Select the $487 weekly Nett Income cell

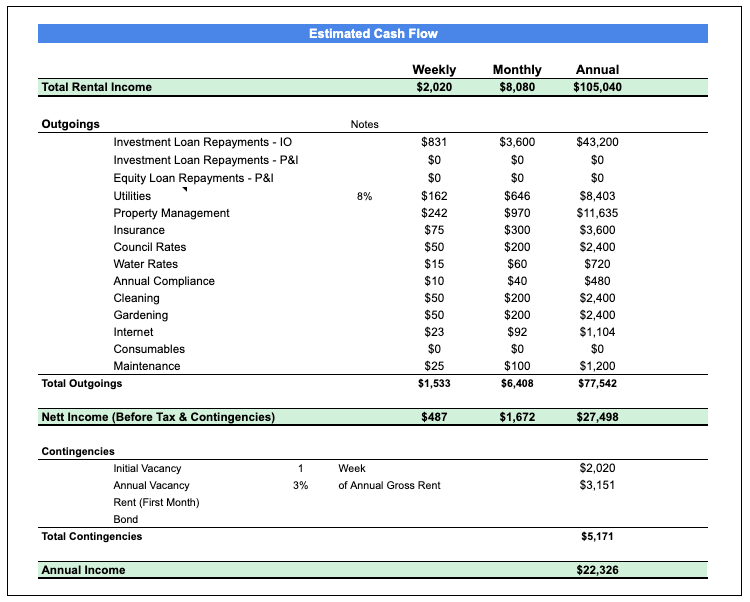point(434,417)
